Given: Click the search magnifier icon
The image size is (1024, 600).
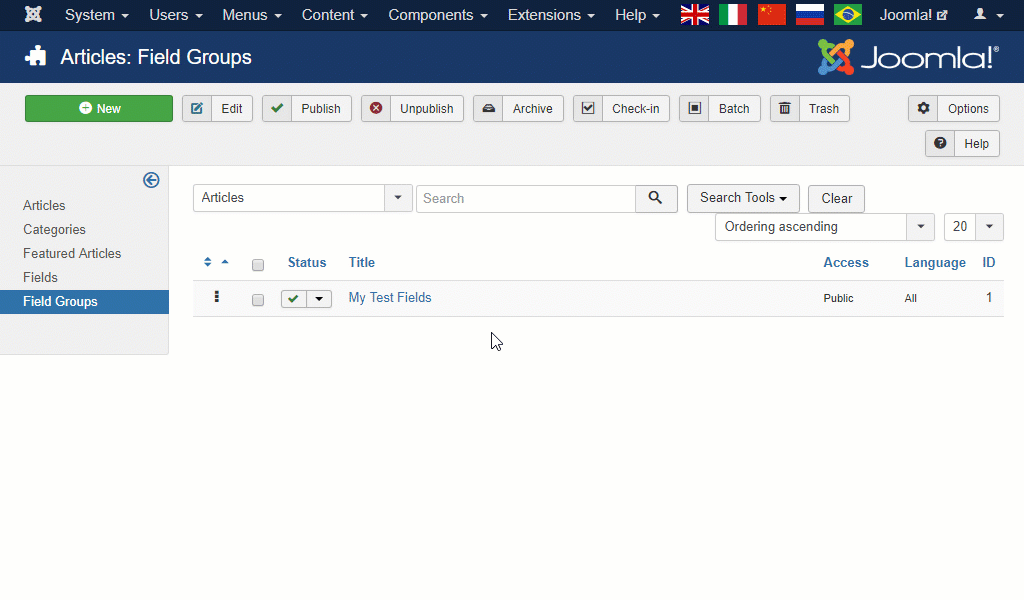Looking at the screenshot, I should [656, 198].
